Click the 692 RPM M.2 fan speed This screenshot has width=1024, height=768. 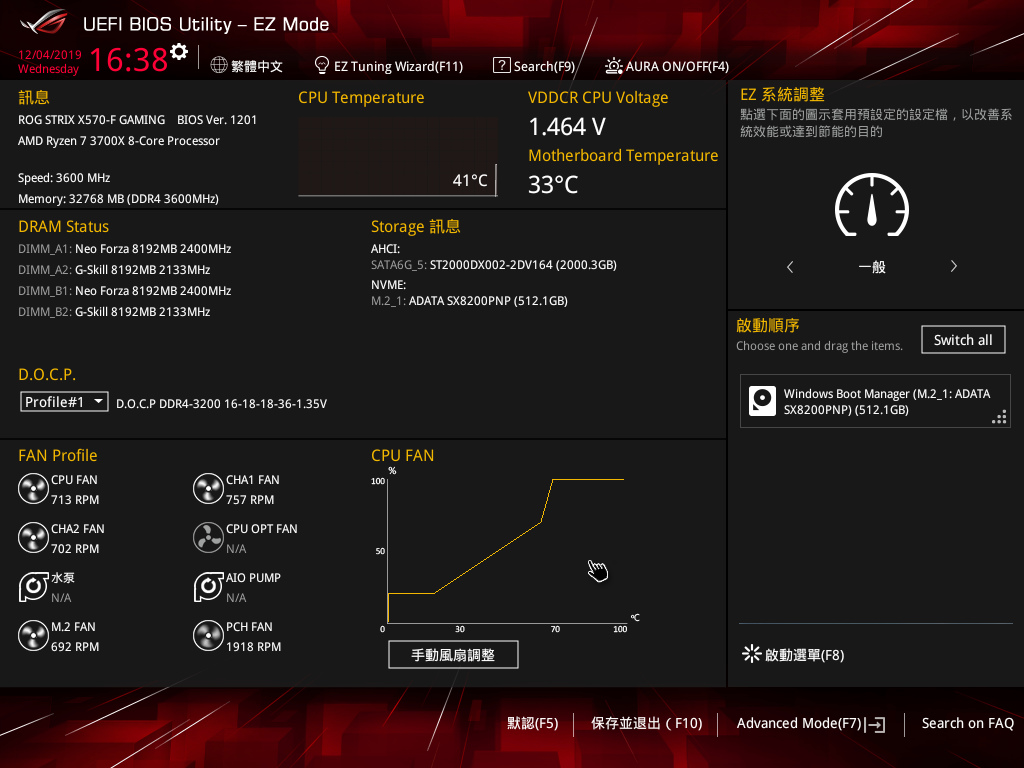[x=75, y=647]
